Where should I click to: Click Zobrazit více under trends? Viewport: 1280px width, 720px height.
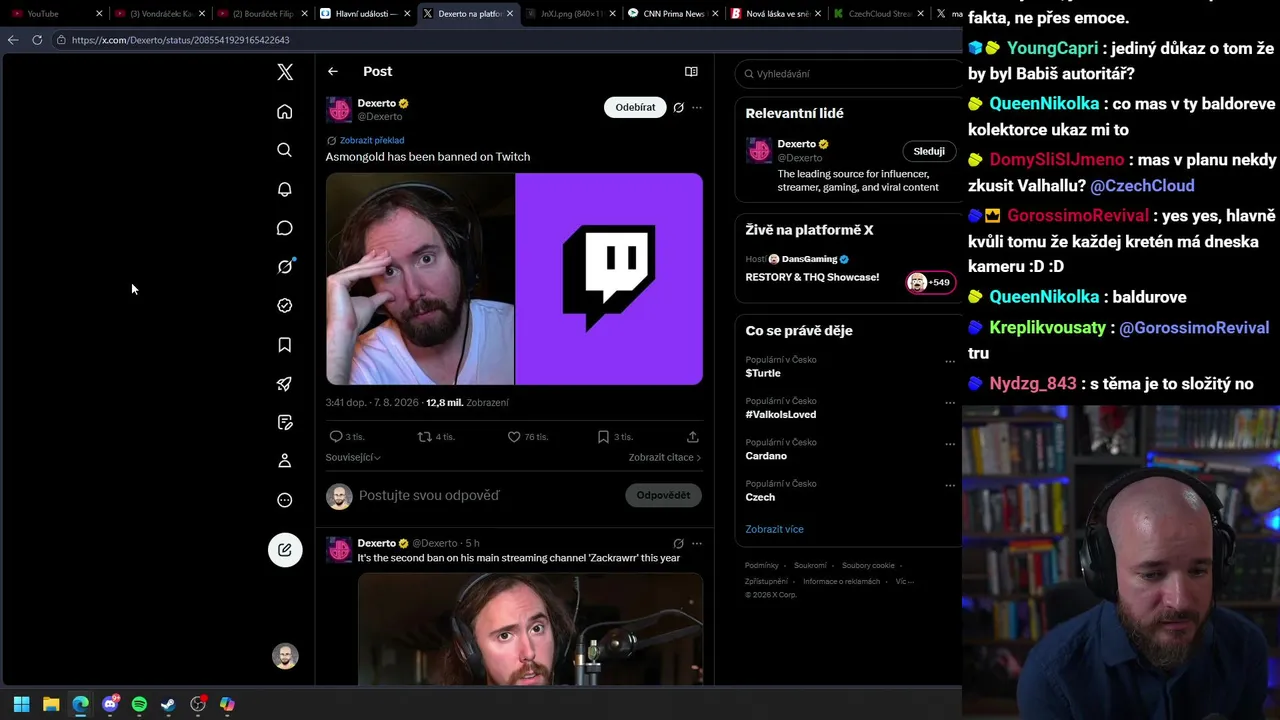[774, 530]
